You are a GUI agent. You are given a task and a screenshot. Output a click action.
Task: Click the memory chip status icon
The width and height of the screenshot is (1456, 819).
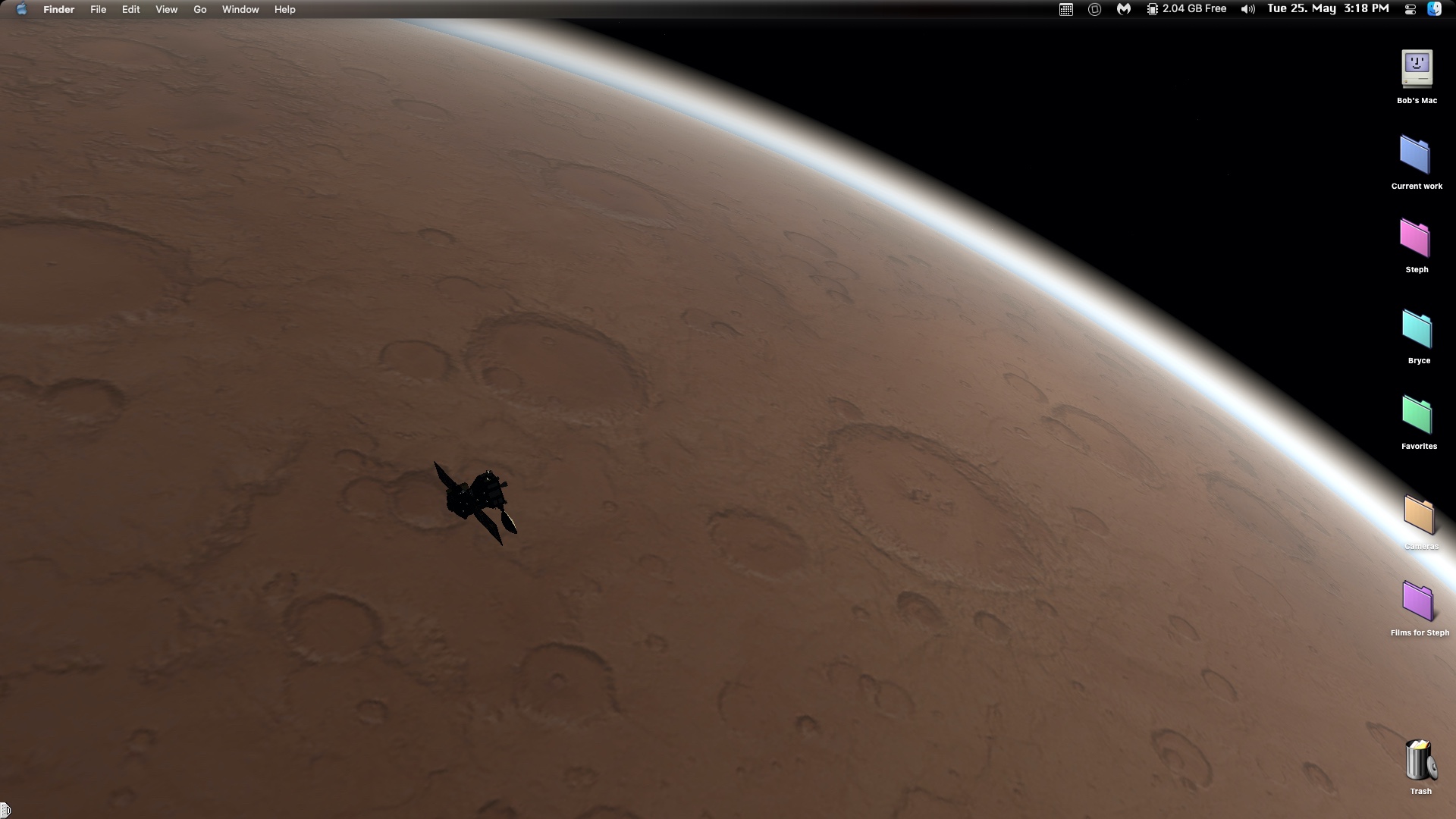[x=1152, y=9]
